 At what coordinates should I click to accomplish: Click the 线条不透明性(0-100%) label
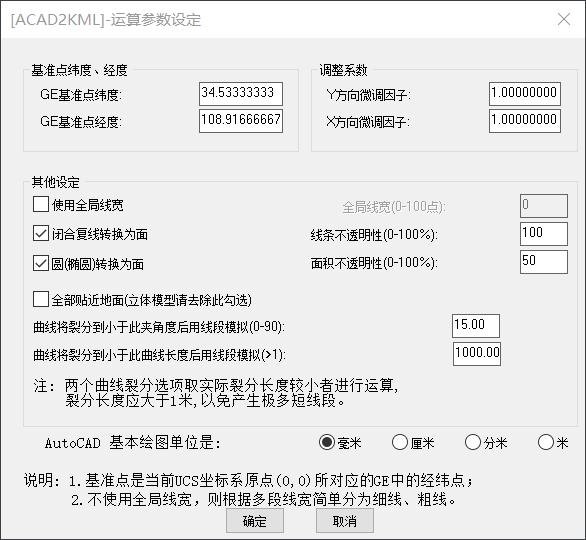pyautogui.click(x=374, y=235)
